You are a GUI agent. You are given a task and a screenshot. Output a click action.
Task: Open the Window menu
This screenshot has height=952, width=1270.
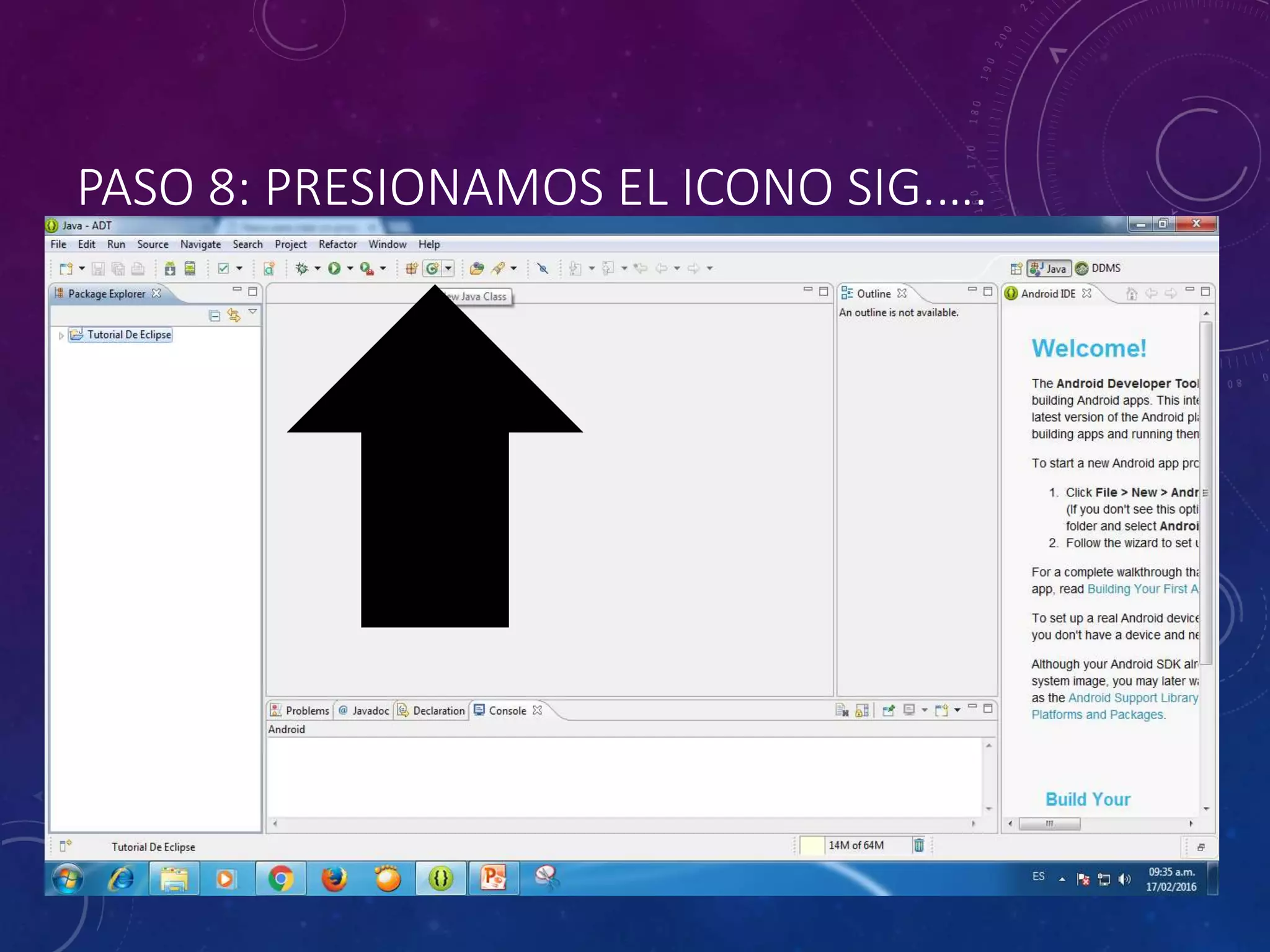387,244
